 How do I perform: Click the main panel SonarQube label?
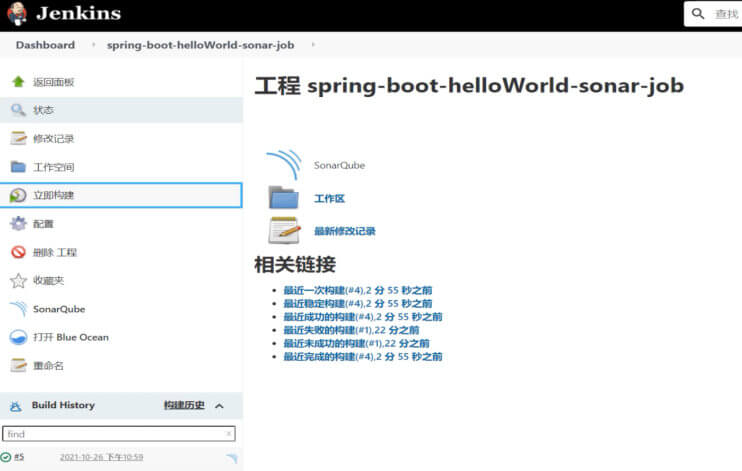tap(339, 165)
